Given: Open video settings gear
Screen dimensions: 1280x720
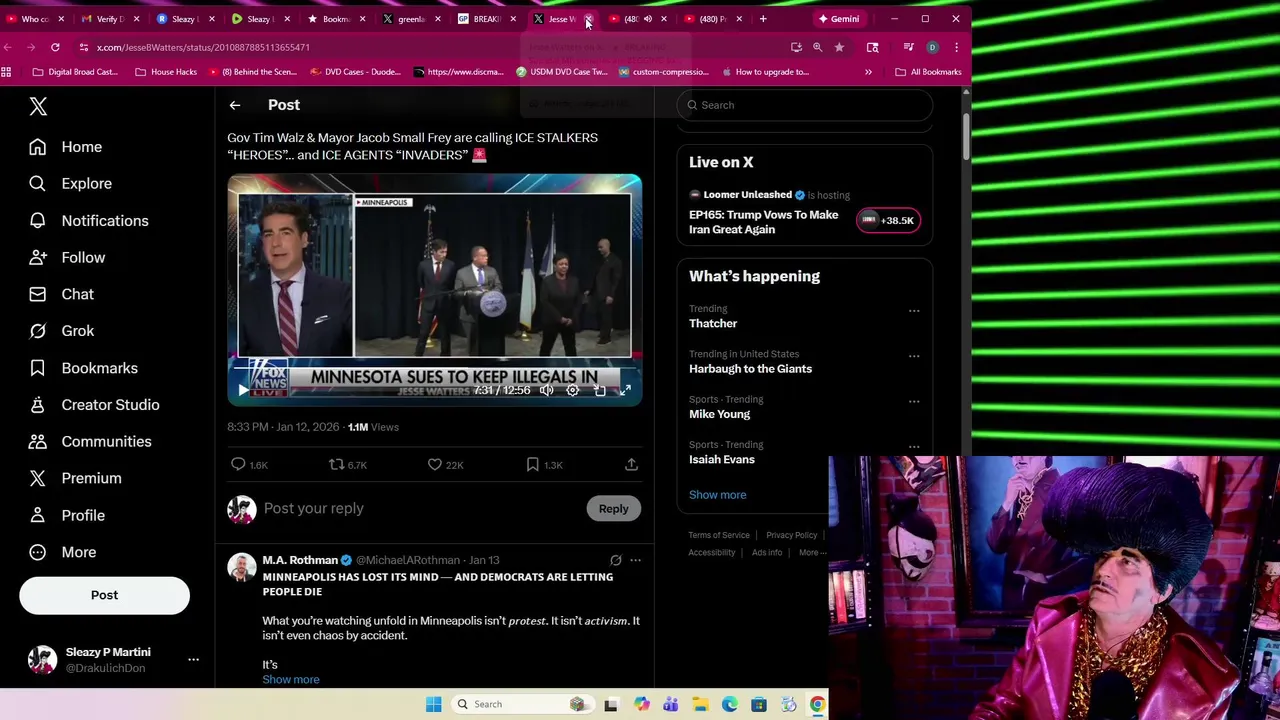Looking at the screenshot, I should (x=572, y=390).
